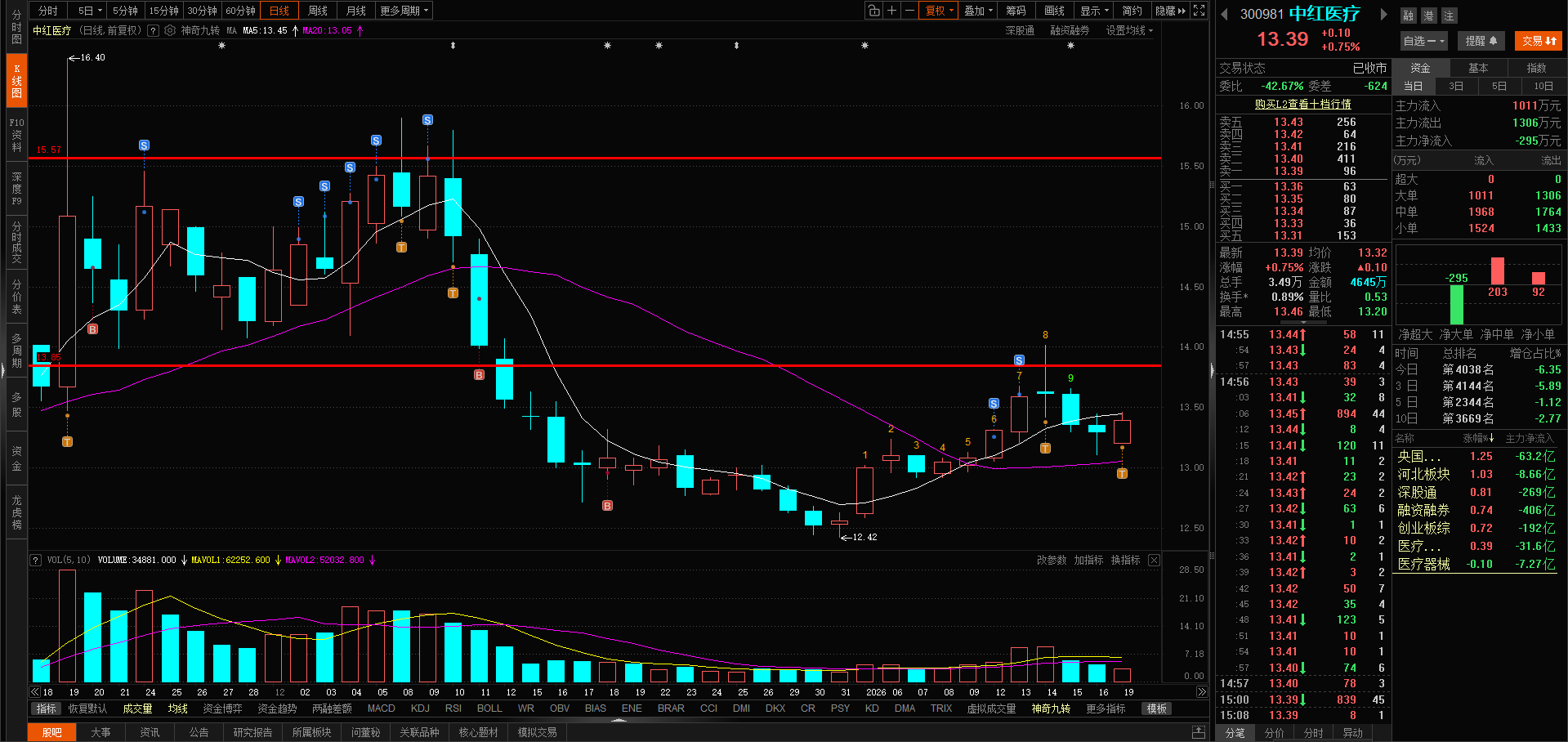
Task: Toggle 神奇九转 indicator in chart header
Action: coord(200,30)
